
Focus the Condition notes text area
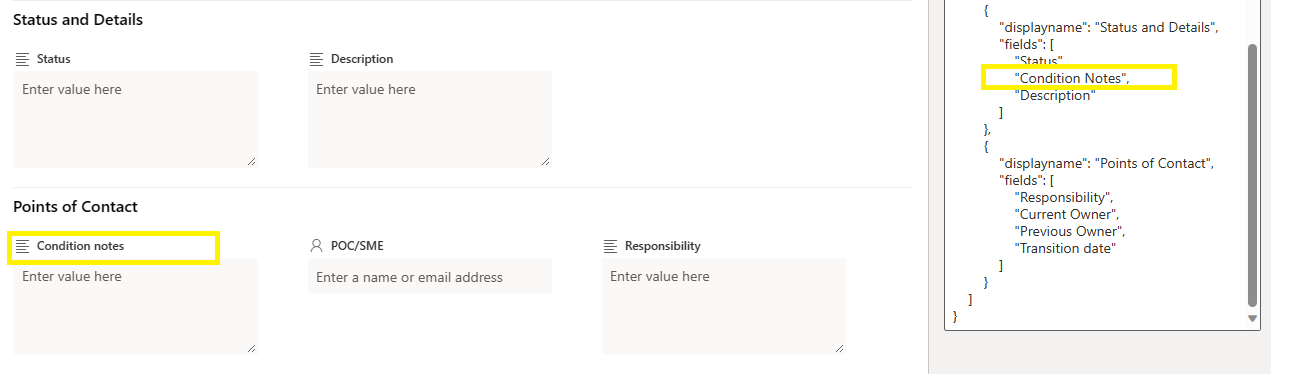click(x=136, y=306)
